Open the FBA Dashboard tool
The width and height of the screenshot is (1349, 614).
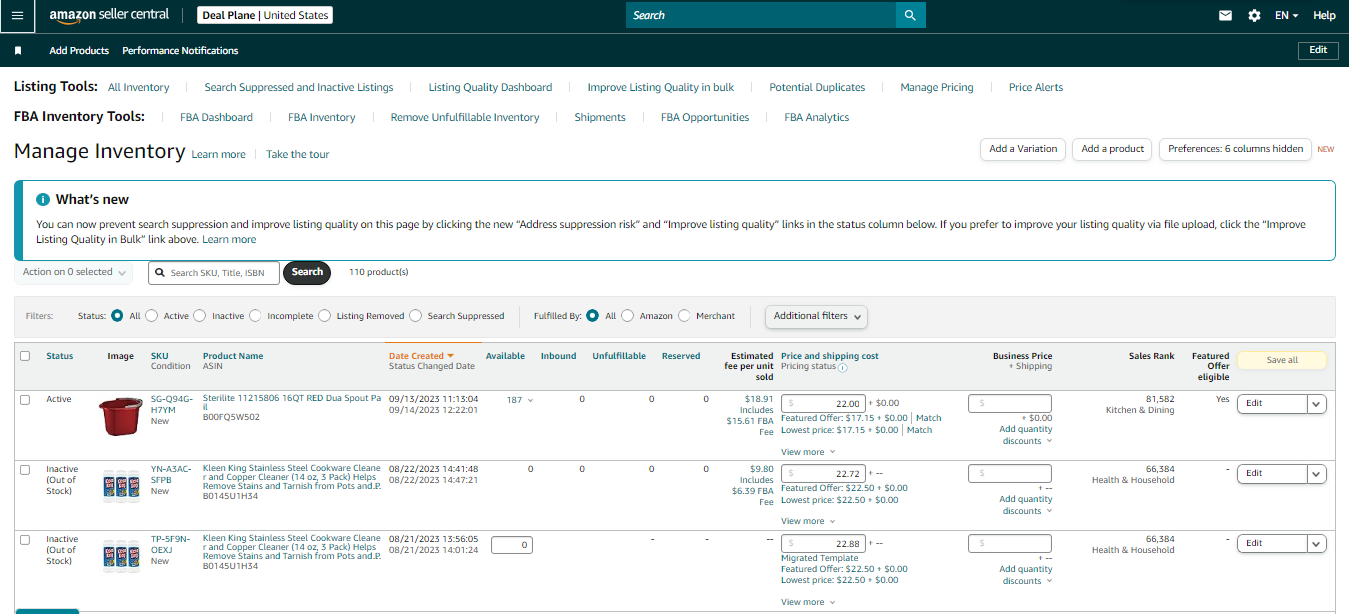coord(216,118)
